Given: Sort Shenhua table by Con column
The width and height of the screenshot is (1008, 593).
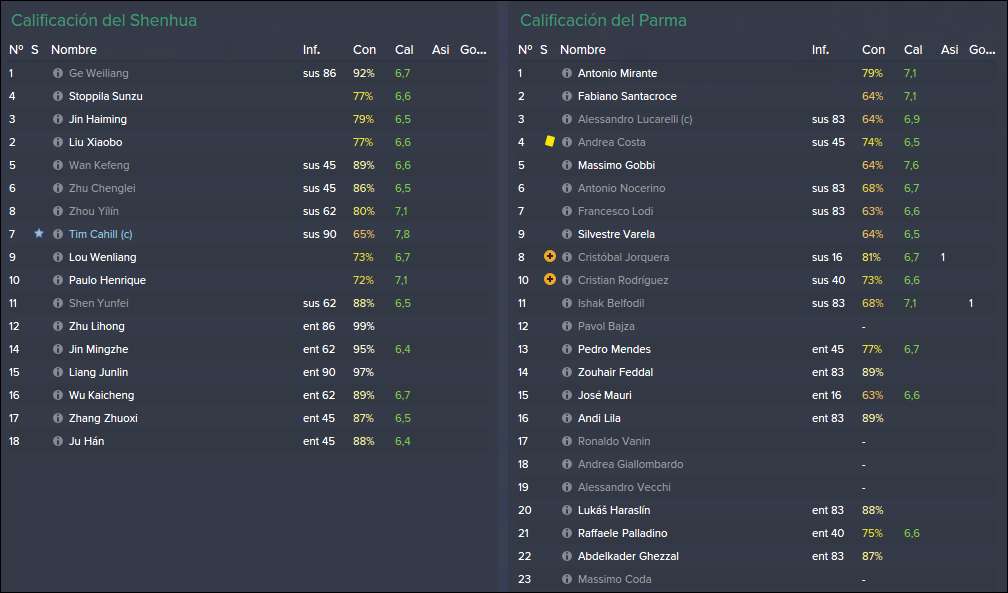Looking at the screenshot, I should coord(364,50).
